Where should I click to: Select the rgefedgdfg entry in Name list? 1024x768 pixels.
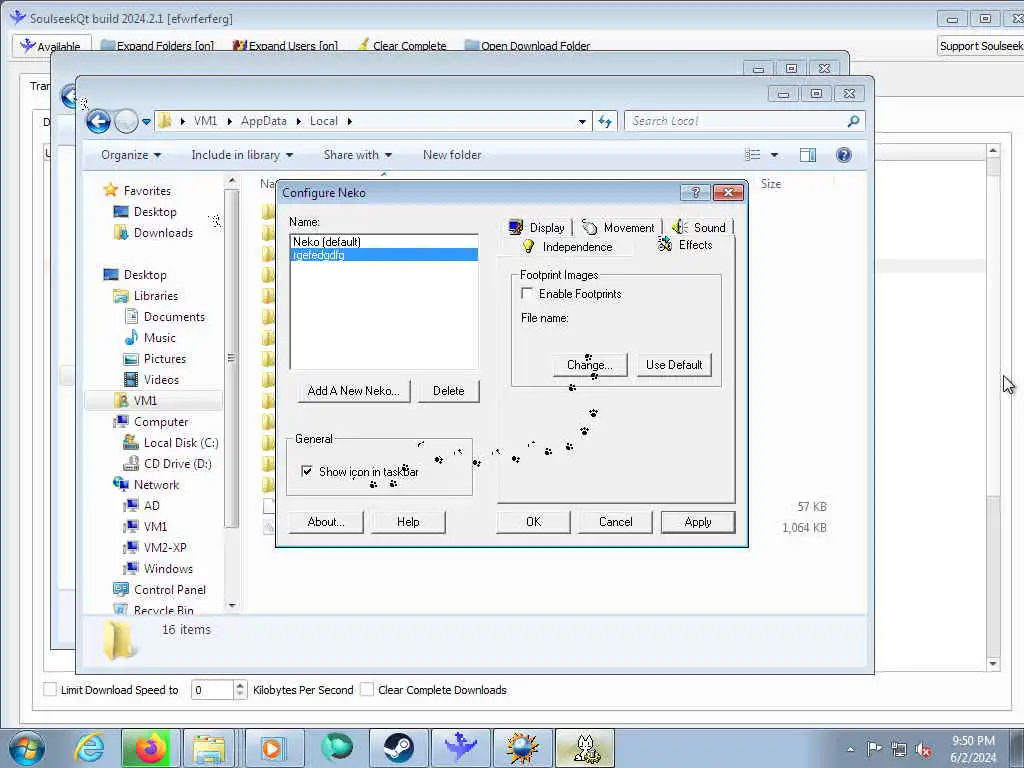click(x=384, y=255)
